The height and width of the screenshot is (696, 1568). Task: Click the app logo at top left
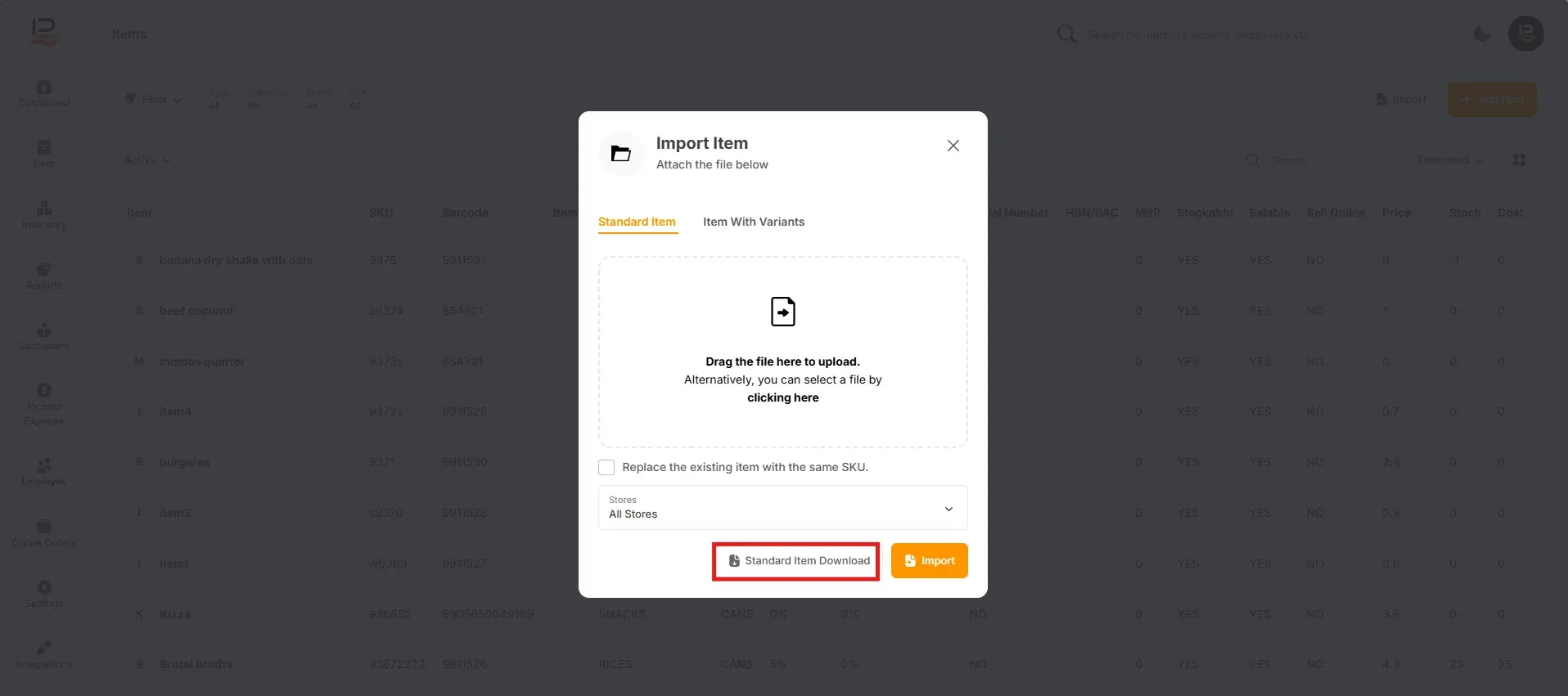43,32
